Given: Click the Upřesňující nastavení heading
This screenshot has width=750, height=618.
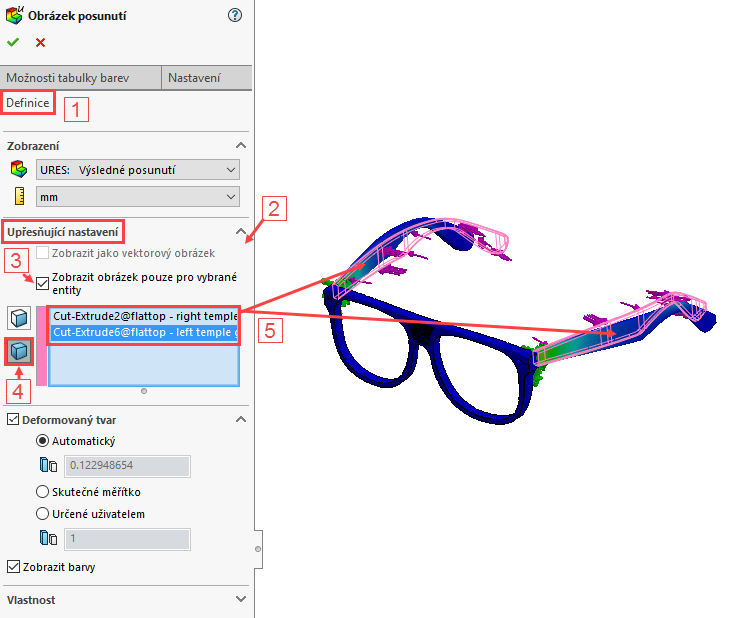Looking at the screenshot, I should click(63, 232).
